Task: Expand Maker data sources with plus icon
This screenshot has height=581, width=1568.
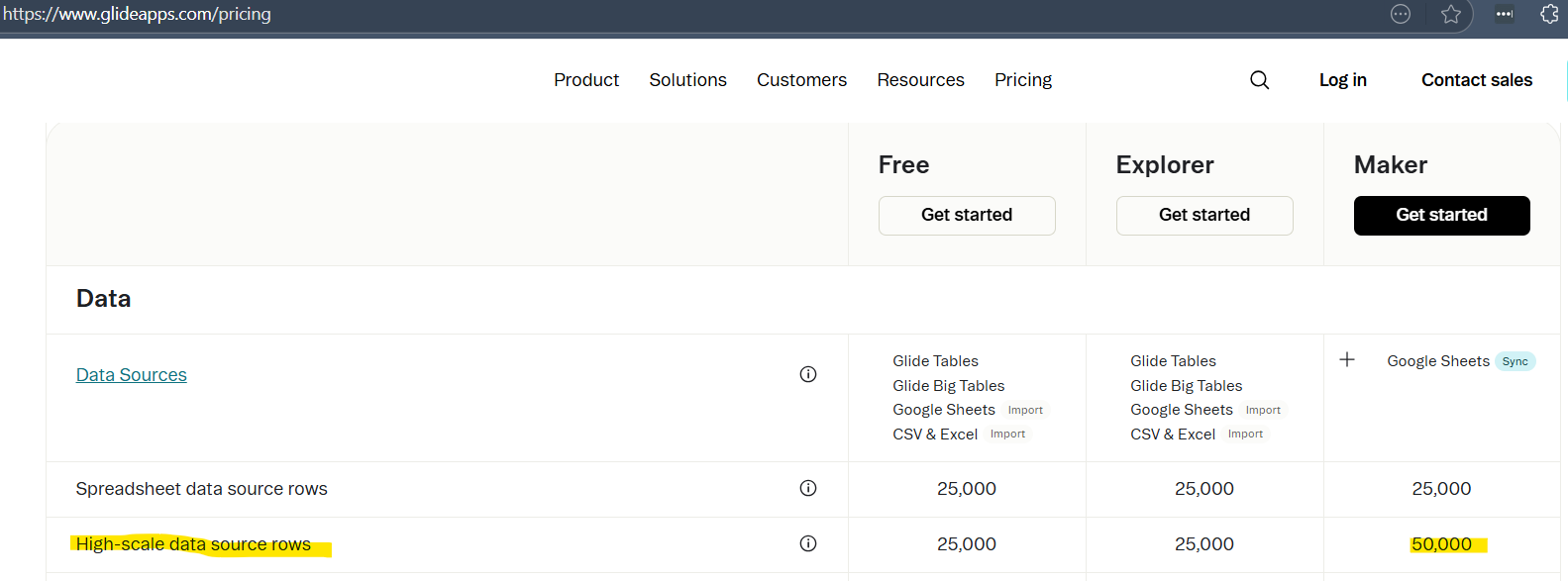Action: [1347, 360]
